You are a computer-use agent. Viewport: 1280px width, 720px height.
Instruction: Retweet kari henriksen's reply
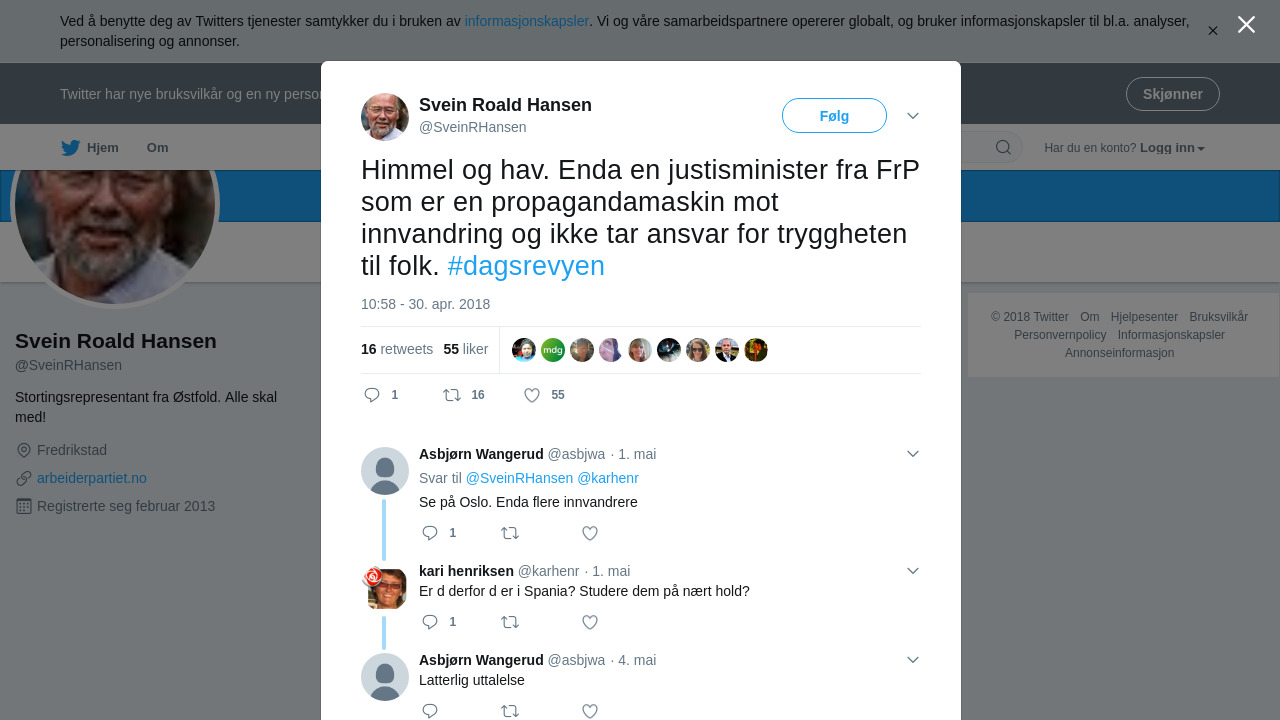(x=510, y=622)
